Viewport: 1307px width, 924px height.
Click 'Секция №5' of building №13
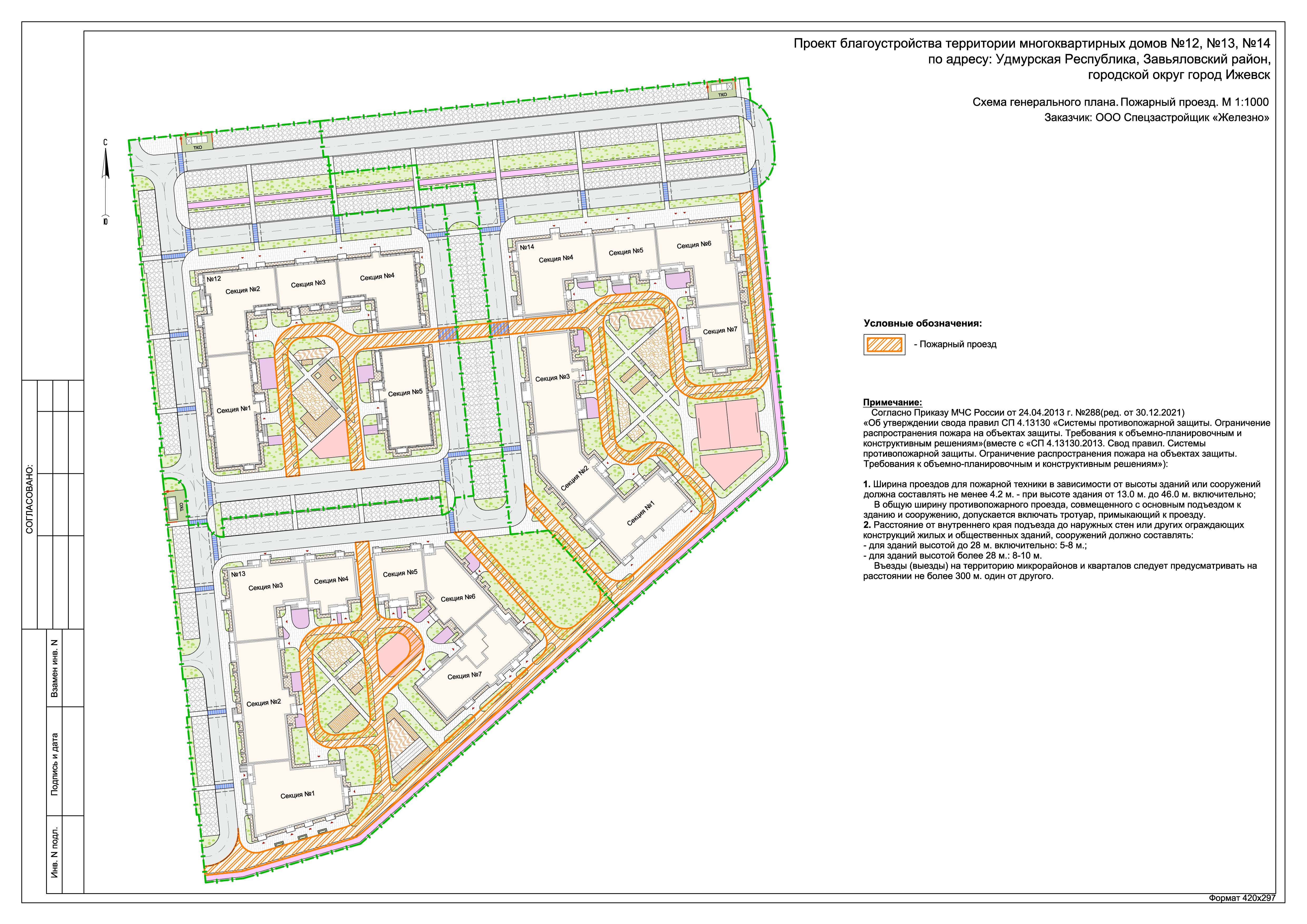[400, 573]
